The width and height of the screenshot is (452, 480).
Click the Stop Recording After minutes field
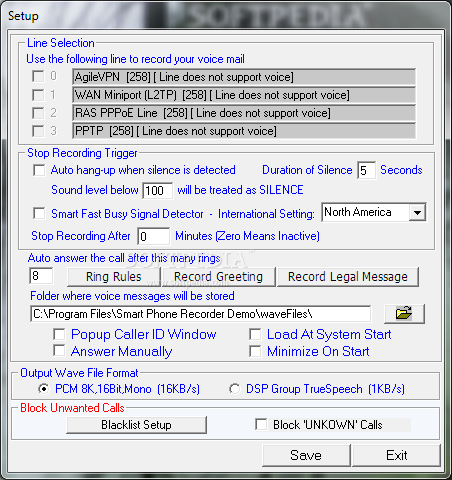click(x=153, y=236)
